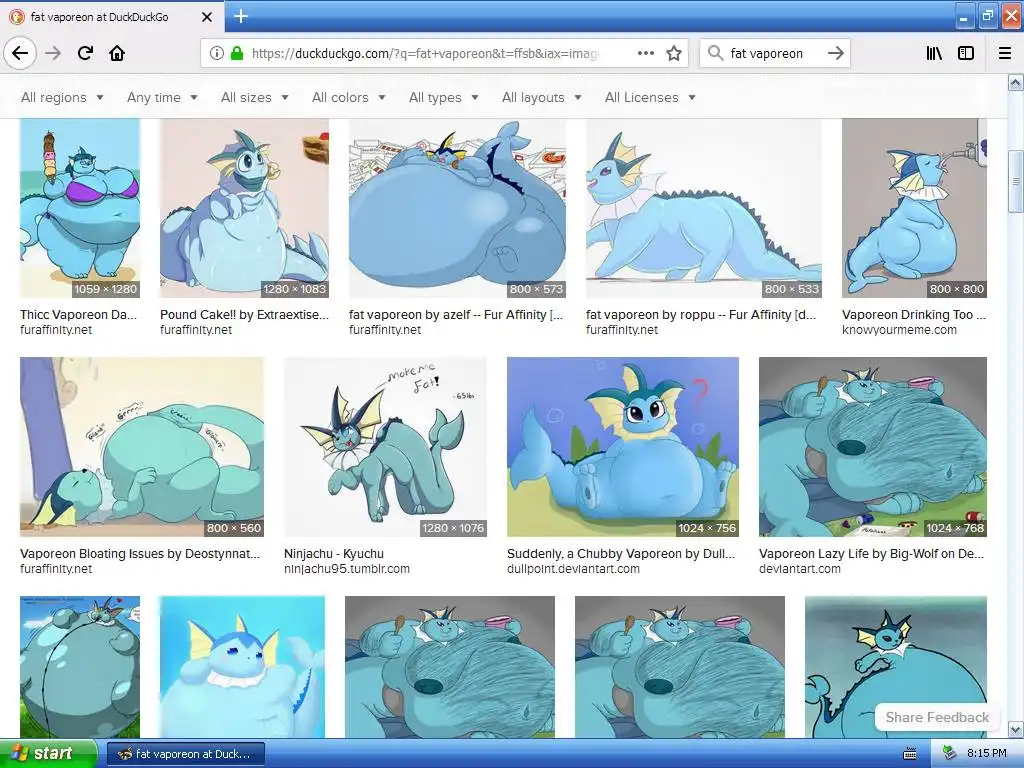Viewport: 1024px width, 768px height.
Task: Open the Windows start menu
Action: (x=48, y=754)
